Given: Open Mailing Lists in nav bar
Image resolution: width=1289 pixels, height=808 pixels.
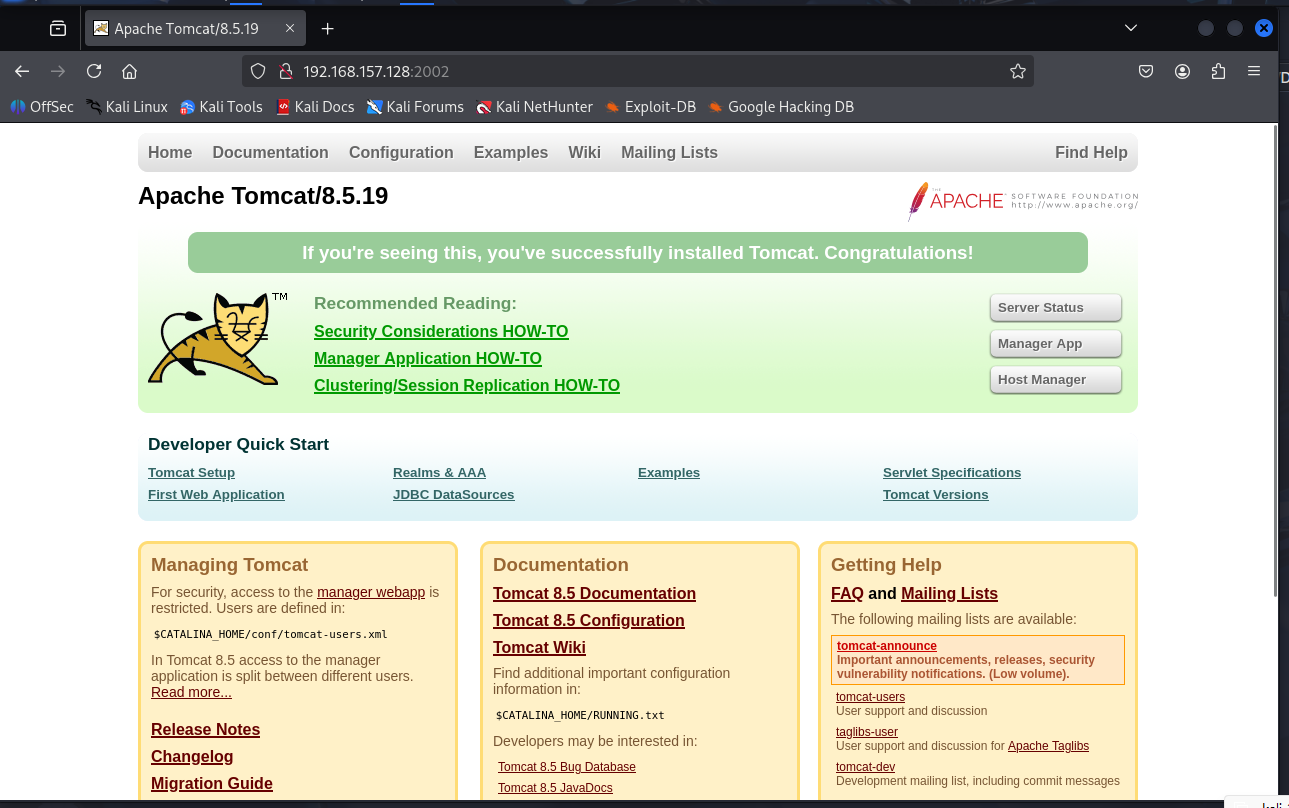Looking at the screenshot, I should [x=669, y=152].
